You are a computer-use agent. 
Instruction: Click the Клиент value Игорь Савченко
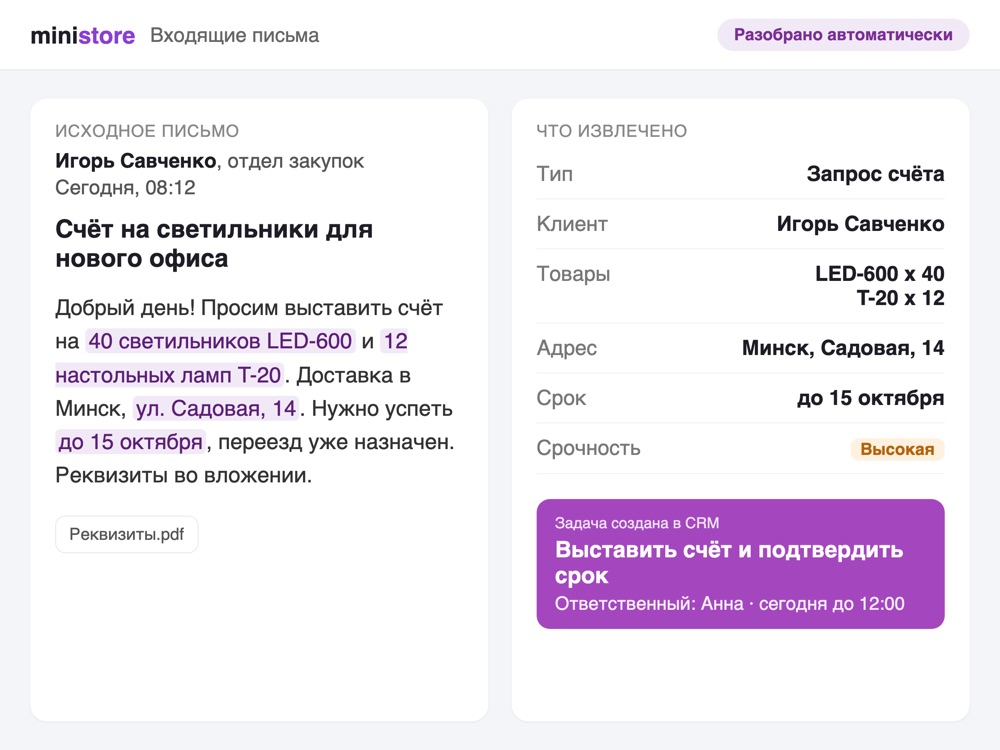coord(860,224)
